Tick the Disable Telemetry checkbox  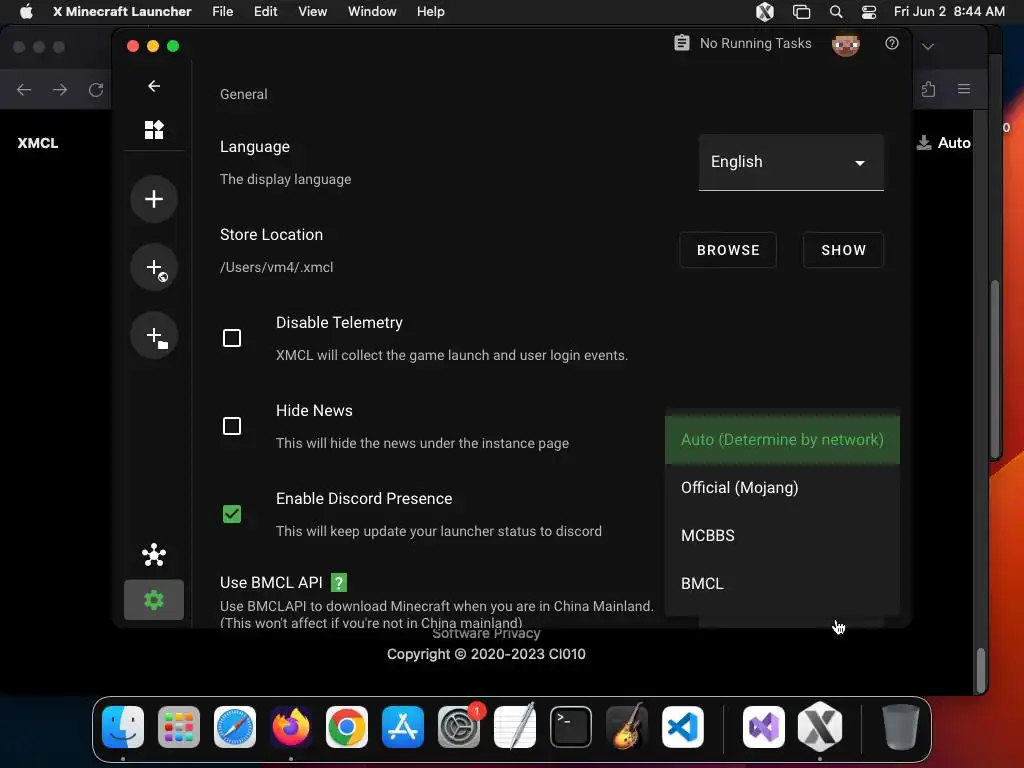[232, 338]
